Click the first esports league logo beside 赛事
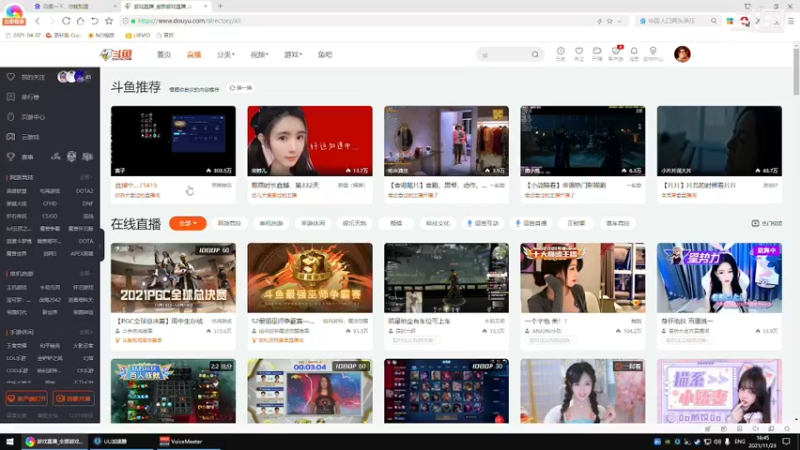 [55, 157]
